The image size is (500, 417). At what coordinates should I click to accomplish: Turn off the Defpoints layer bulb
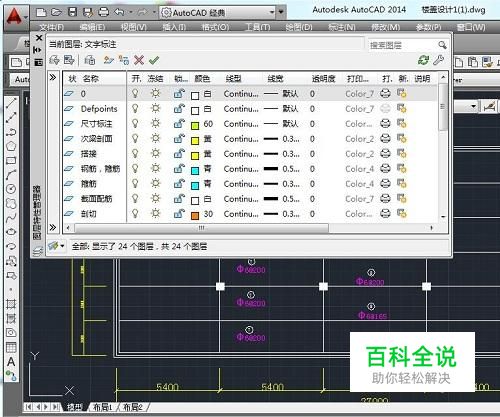coord(135,109)
